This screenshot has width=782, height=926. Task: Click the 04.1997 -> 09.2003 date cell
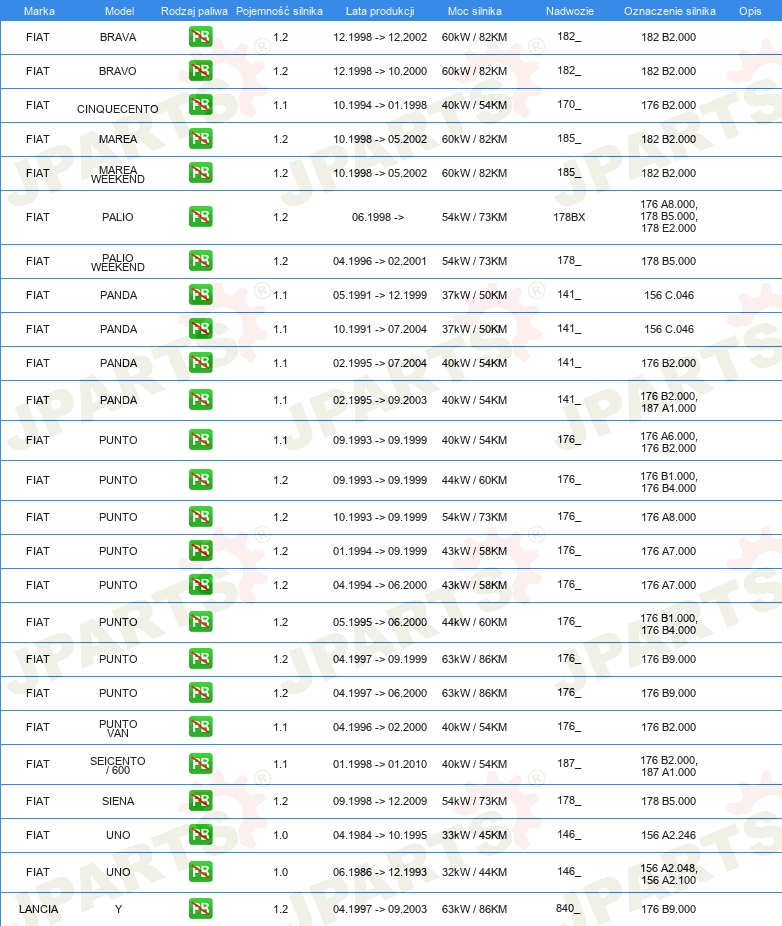click(380, 909)
